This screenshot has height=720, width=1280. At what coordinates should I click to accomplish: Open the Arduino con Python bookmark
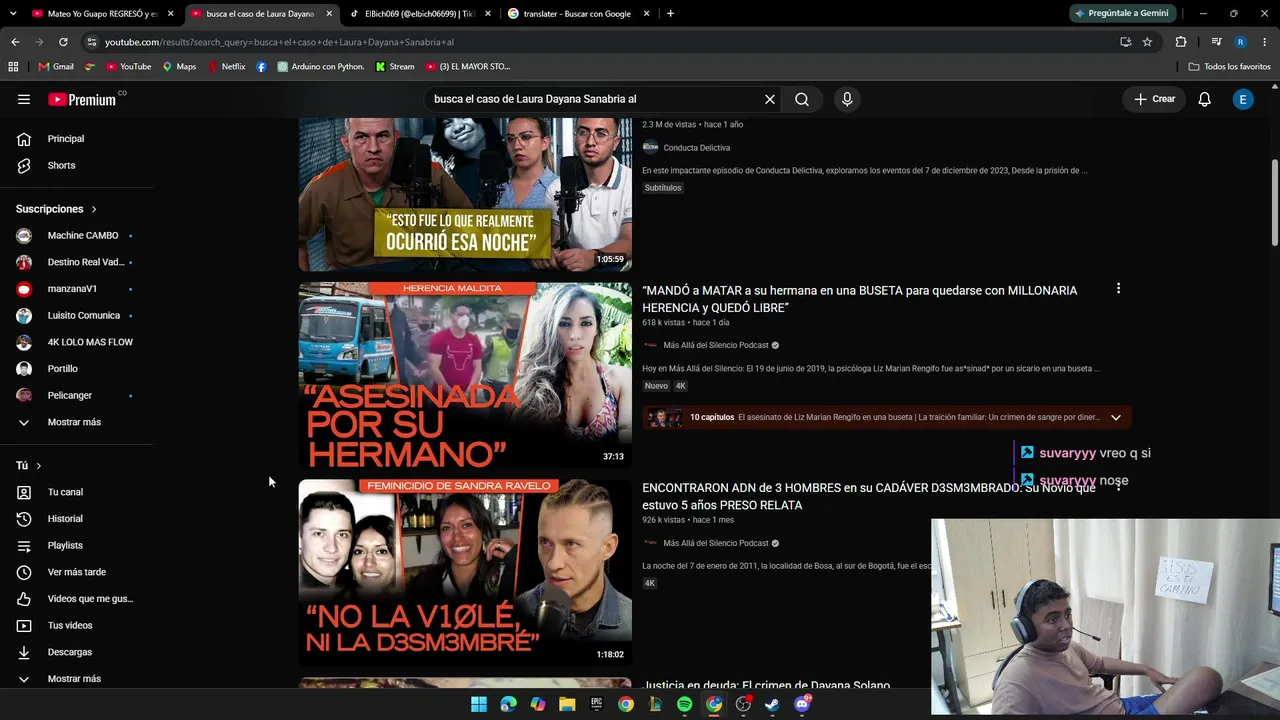pyautogui.click(x=321, y=67)
